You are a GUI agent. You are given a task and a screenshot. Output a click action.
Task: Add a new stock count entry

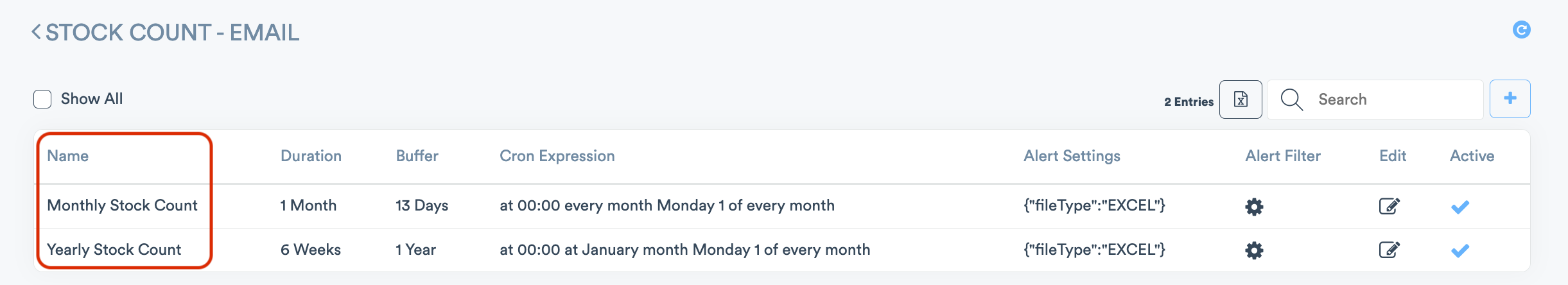point(1510,99)
